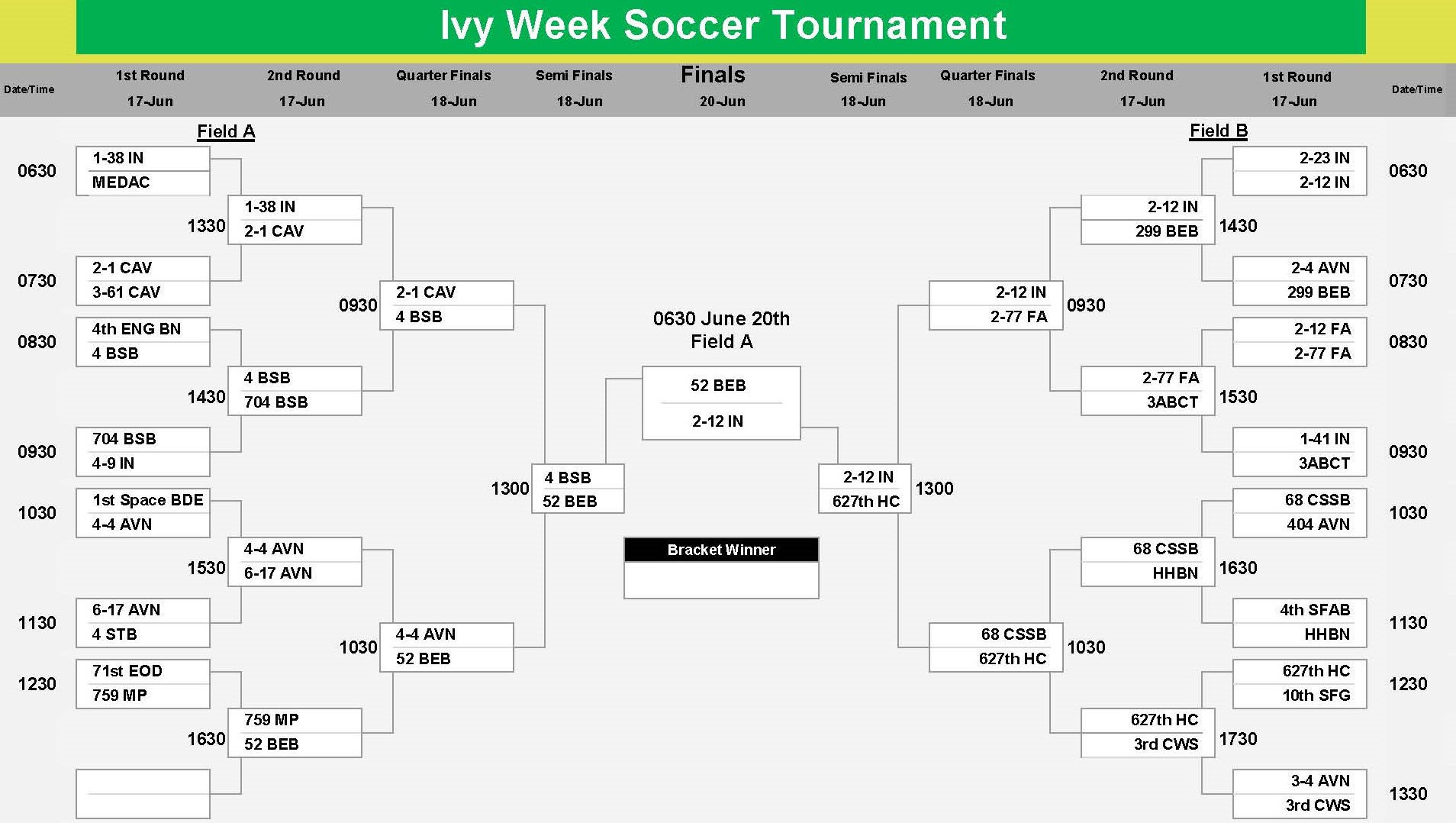The height and width of the screenshot is (823, 1456).
Task: Select the 10th SFG team cell
Action: [x=1300, y=696]
